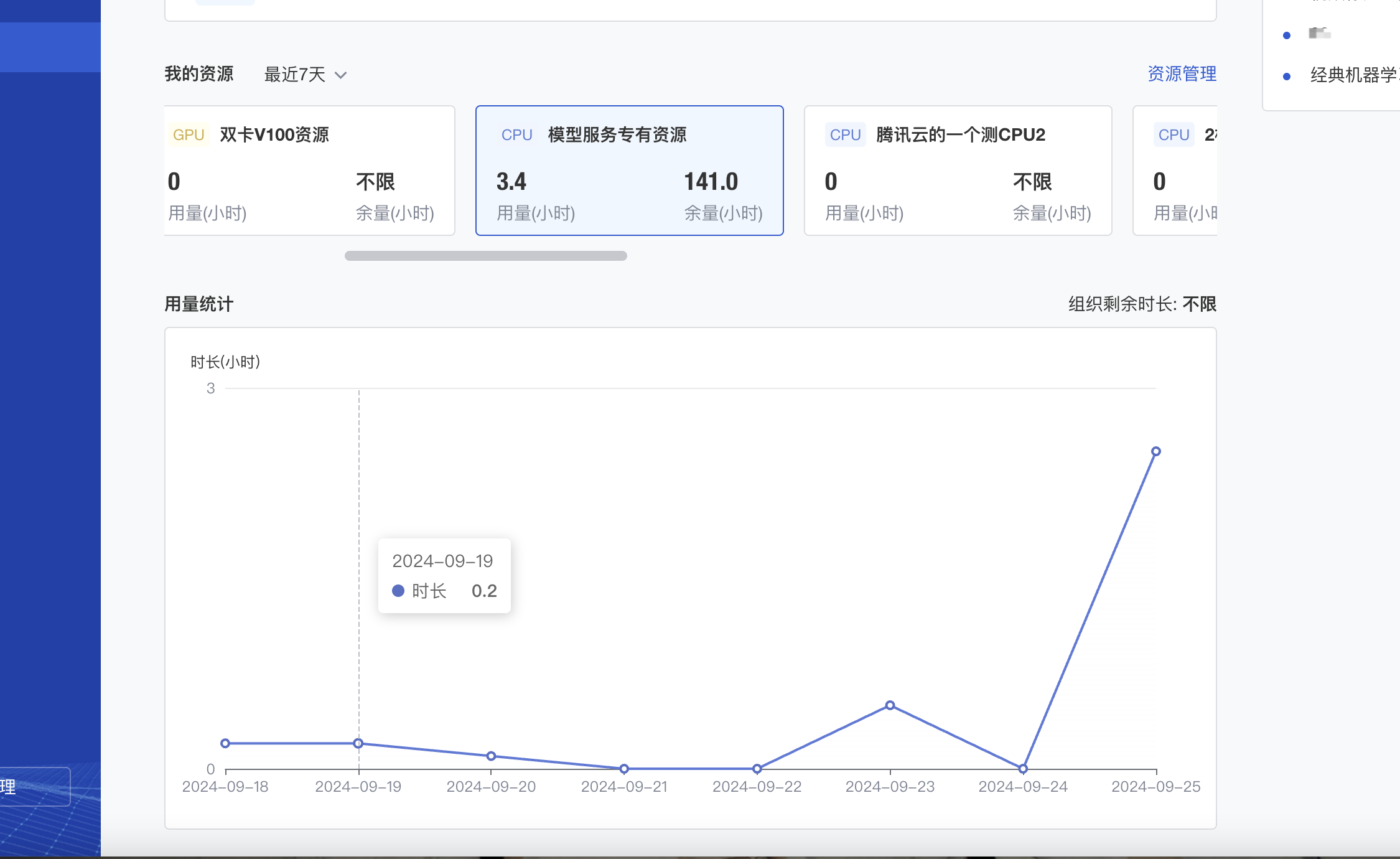Click the 2024-09-20 data point on chart
This screenshot has height=859, width=1400.
click(491, 756)
